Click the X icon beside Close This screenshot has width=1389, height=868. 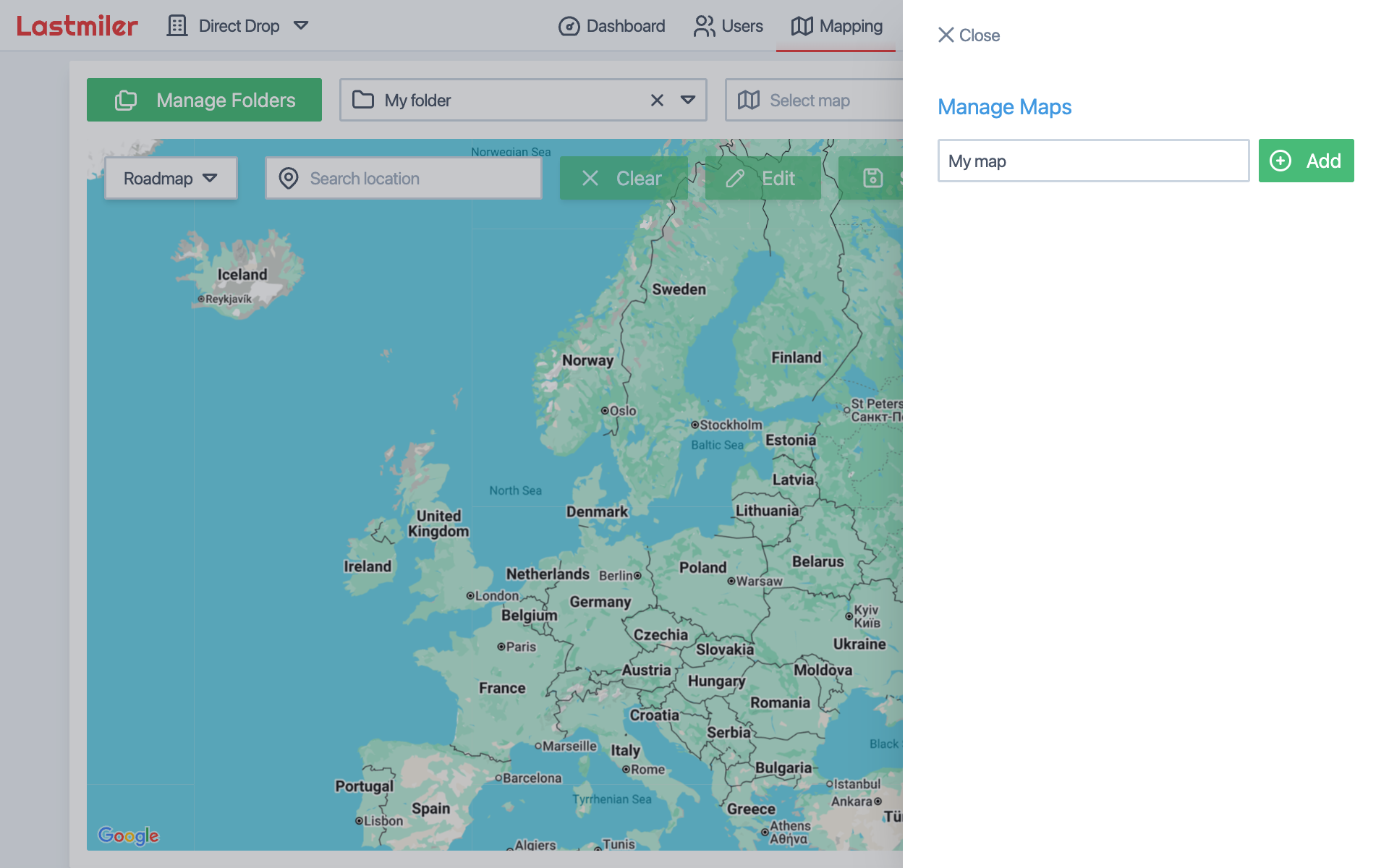[x=946, y=35]
